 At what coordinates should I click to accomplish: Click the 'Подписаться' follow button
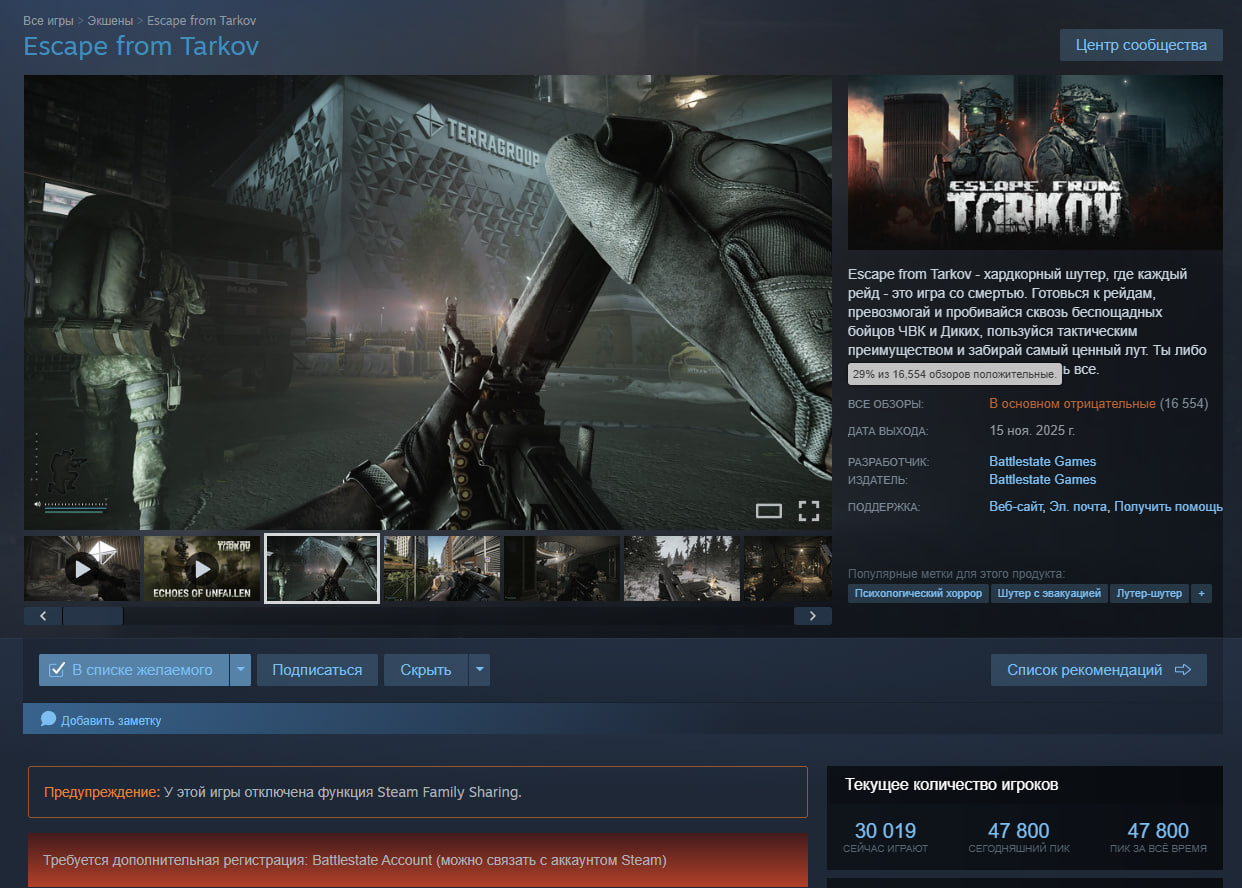click(x=317, y=670)
